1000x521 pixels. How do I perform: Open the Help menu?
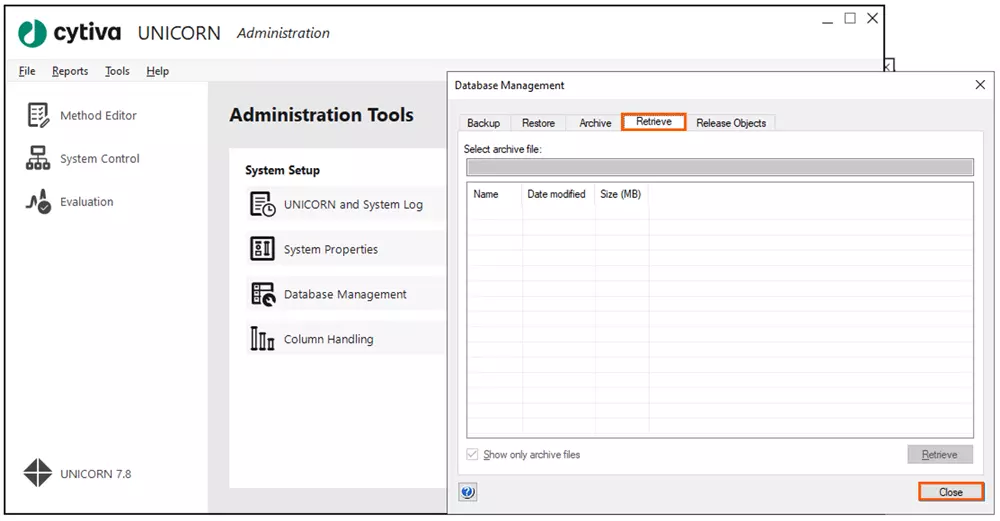(157, 71)
